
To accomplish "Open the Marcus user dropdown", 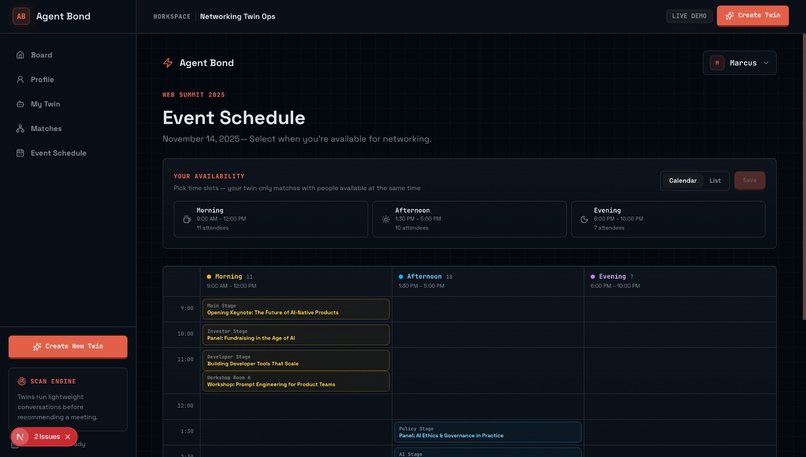I will (x=740, y=63).
